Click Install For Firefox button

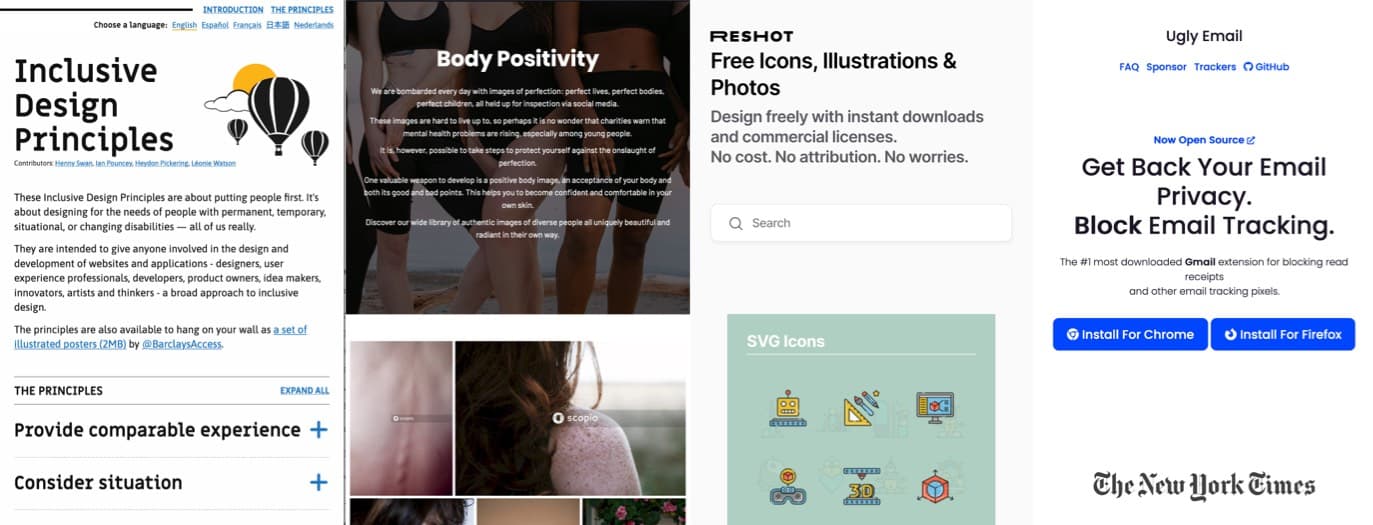pos(1283,334)
